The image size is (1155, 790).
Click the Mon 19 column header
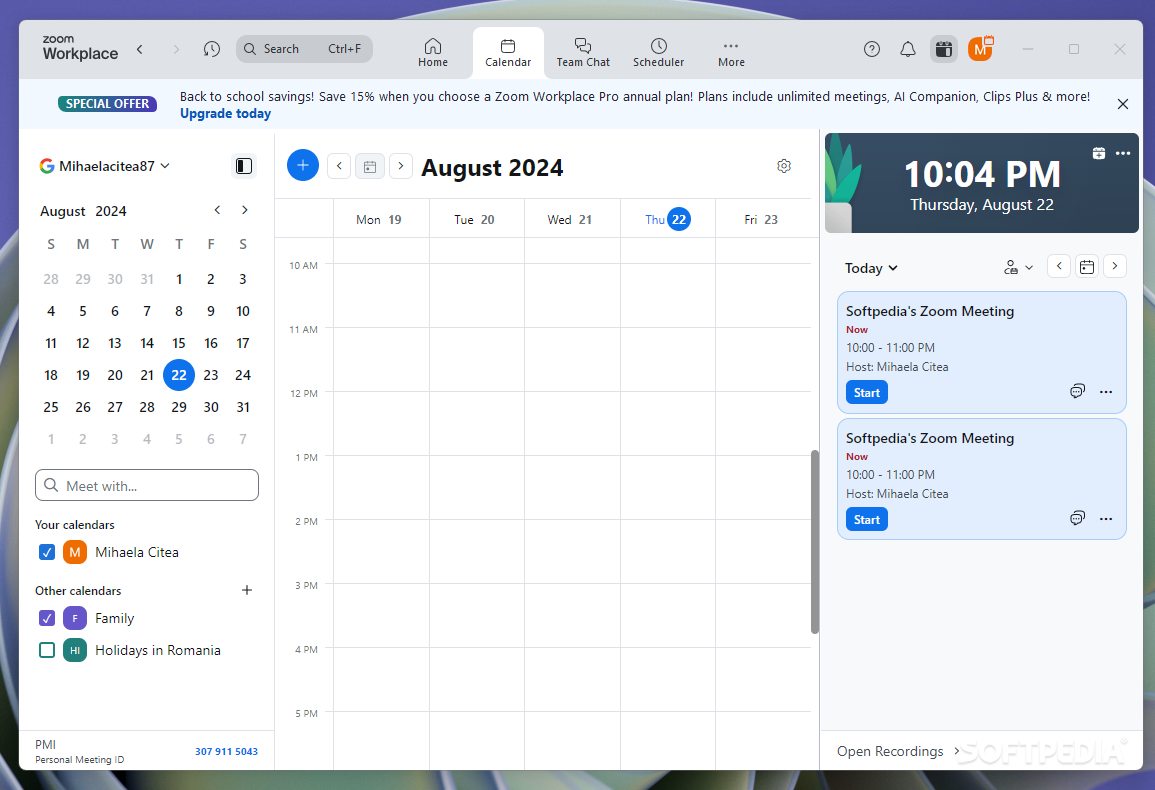(x=379, y=220)
